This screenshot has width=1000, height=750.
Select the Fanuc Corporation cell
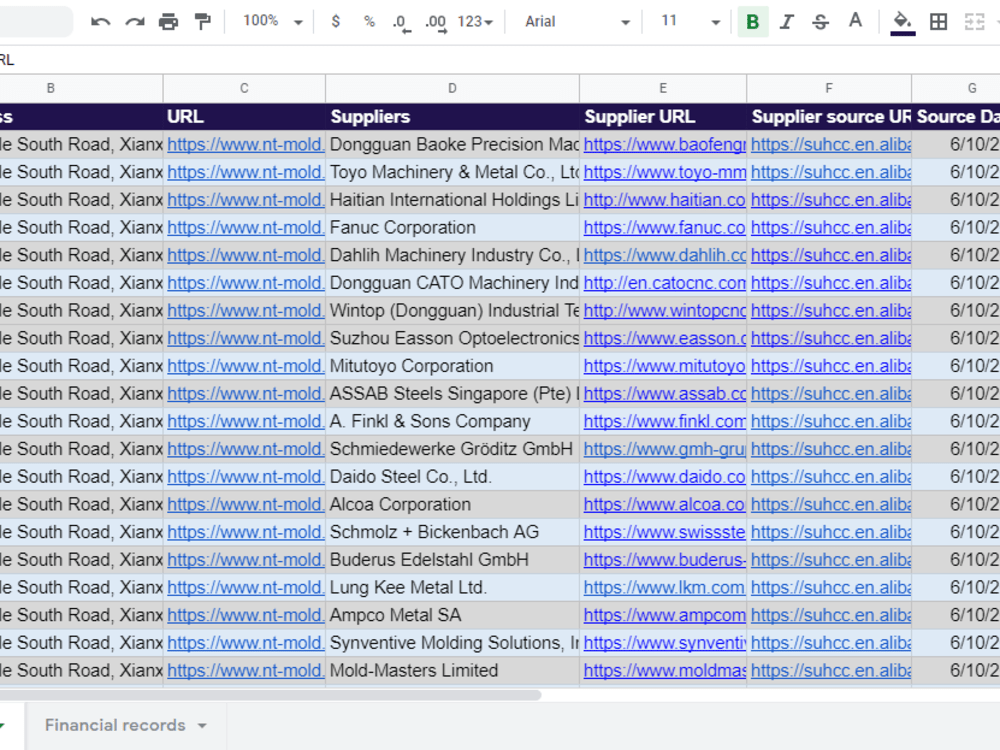point(452,228)
